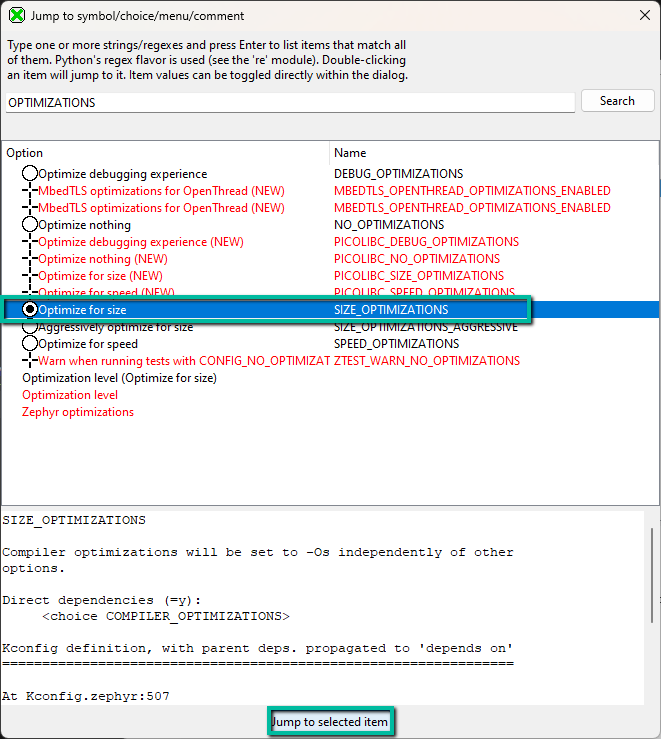Select Aggressively optimize for size radio button
This screenshot has height=739, width=661.
click(31, 328)
